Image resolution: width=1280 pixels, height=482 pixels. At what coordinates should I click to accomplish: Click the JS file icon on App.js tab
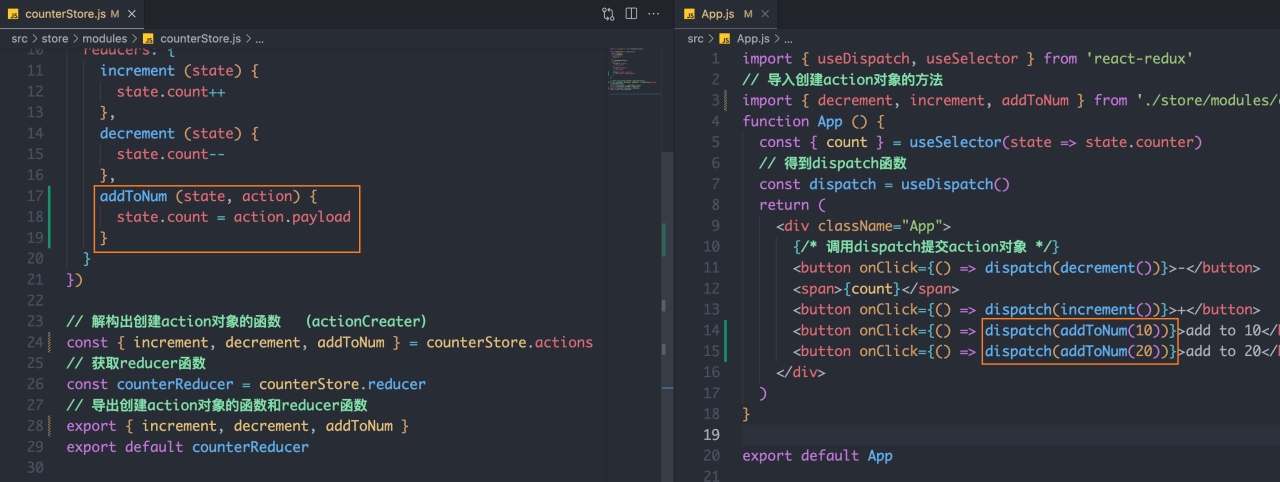tap(689, 14)
